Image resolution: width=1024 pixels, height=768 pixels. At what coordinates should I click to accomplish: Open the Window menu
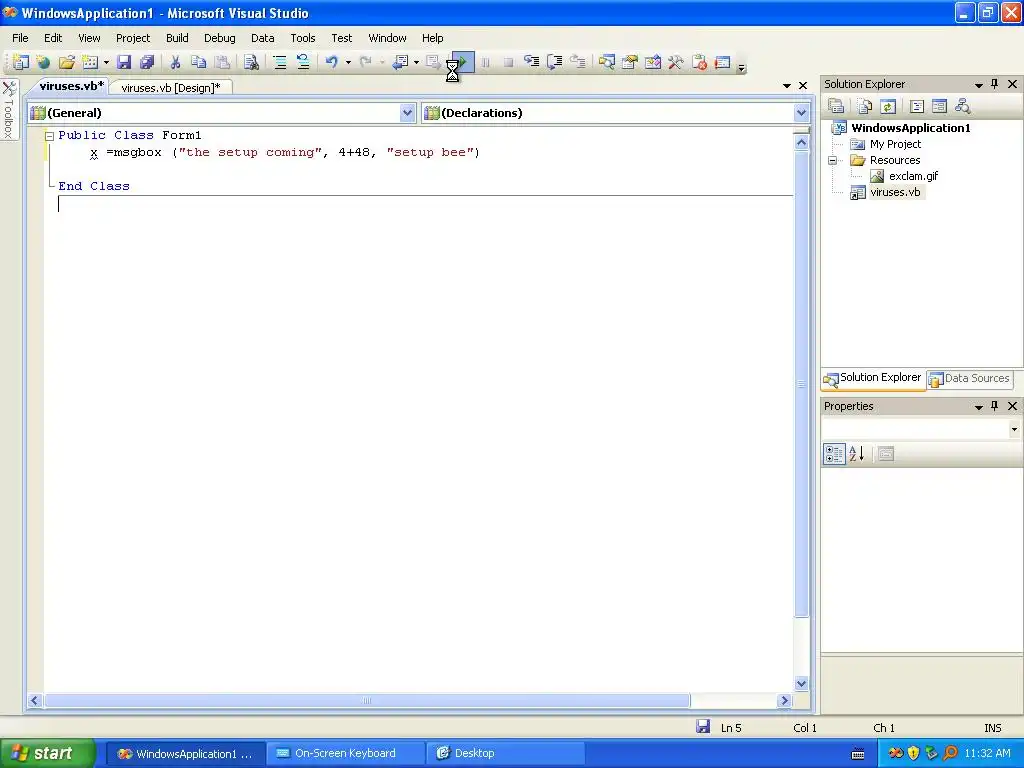387,38
